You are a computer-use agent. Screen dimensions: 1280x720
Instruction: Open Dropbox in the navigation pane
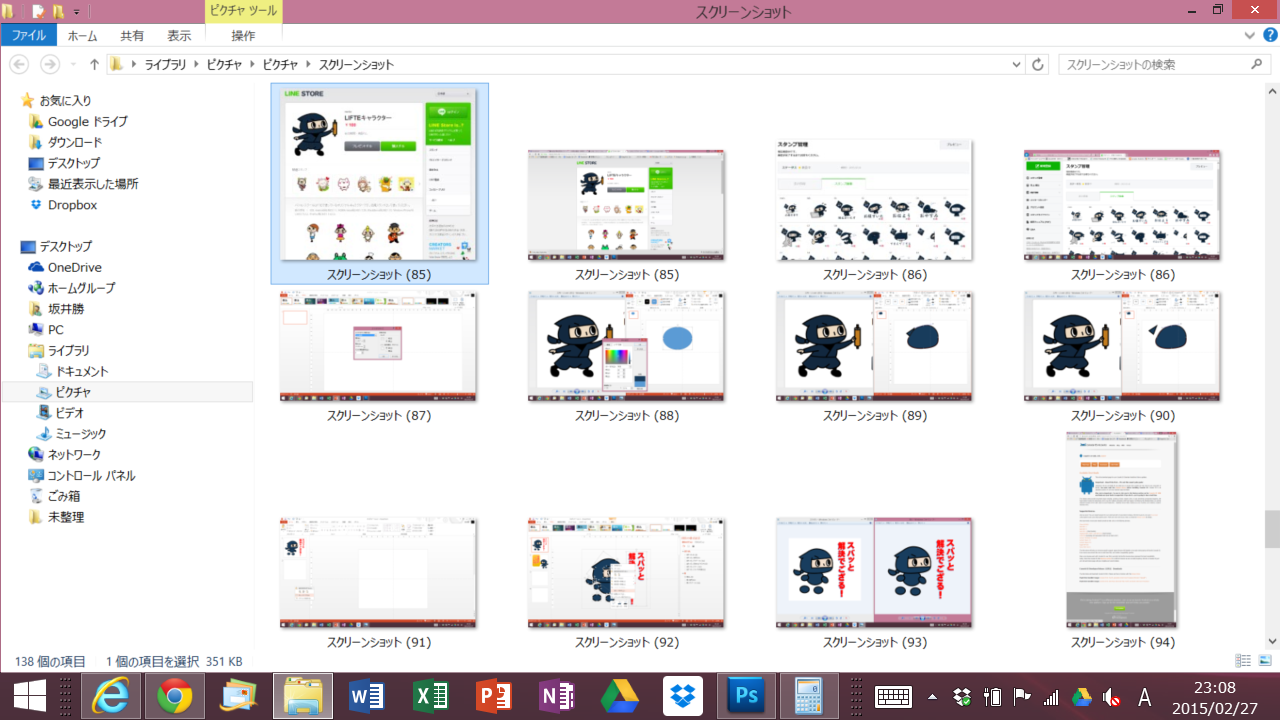pyautogui.click(x=72, y=205)
